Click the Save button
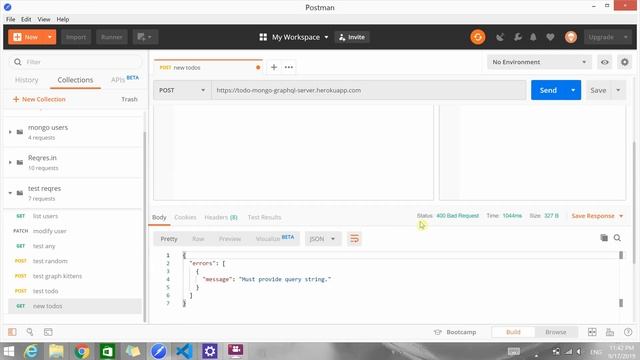Viewport: 640px width, 360px height. tap(598, 90)
